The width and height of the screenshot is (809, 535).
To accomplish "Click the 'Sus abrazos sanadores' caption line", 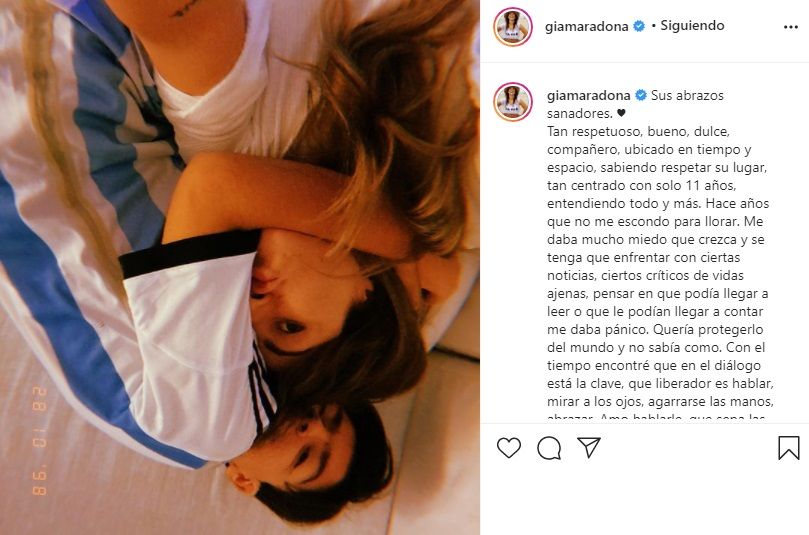I will [x=635, y=104].
